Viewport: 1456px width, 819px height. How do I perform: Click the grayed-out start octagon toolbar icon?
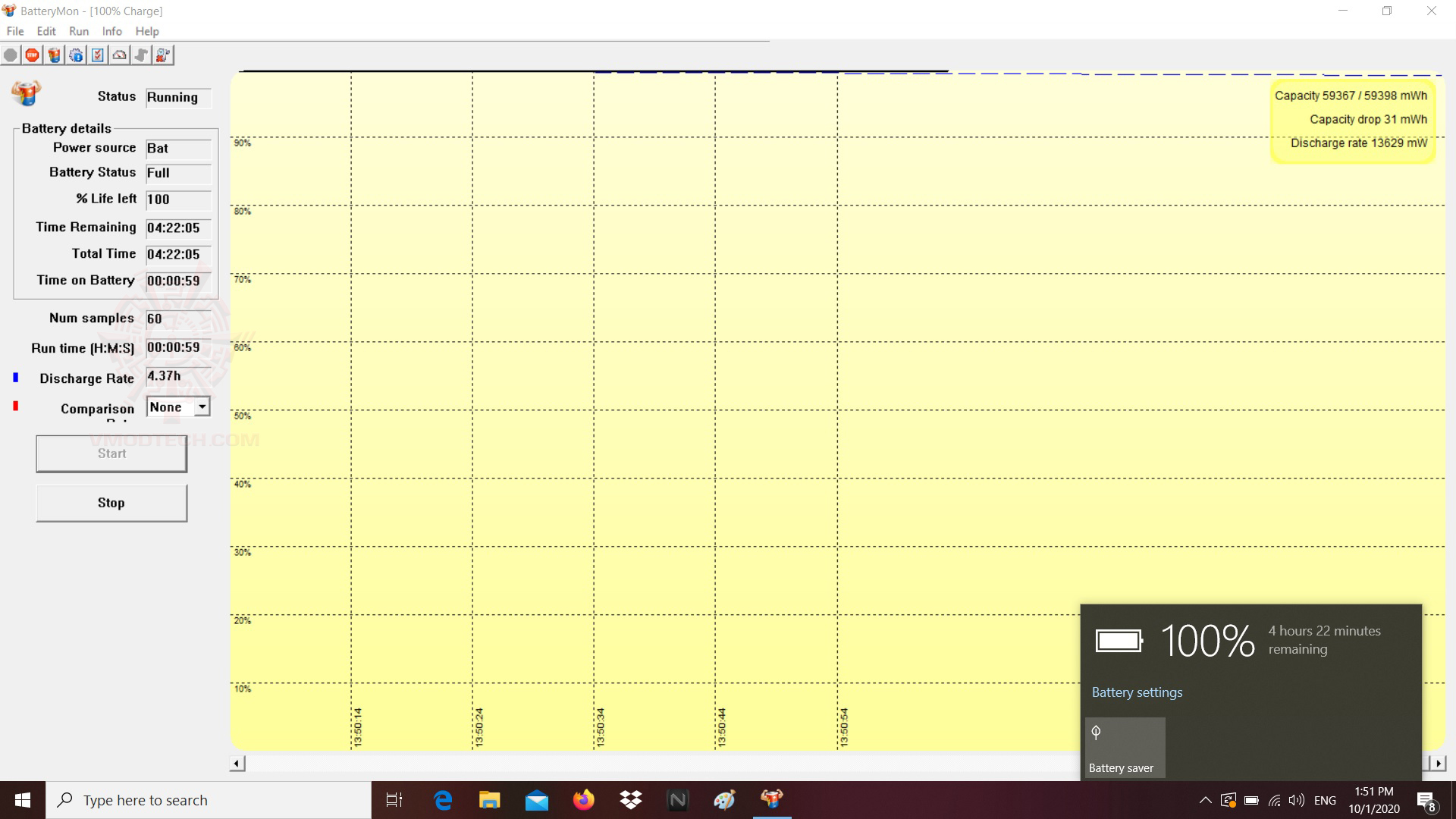(x=11, y=55)
